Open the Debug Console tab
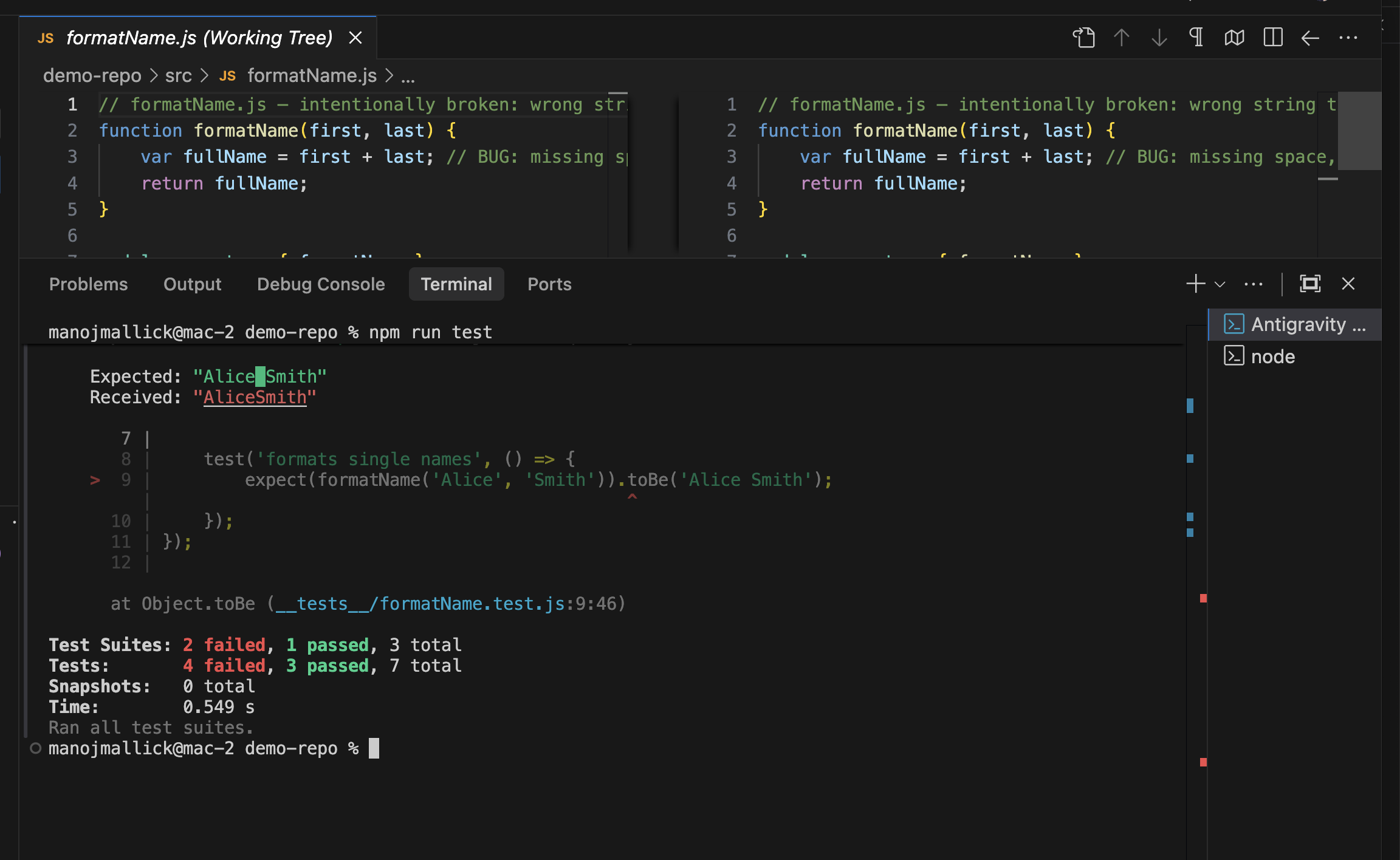The width and height of the screenshot is (1400, 860). tap(321, 284)
